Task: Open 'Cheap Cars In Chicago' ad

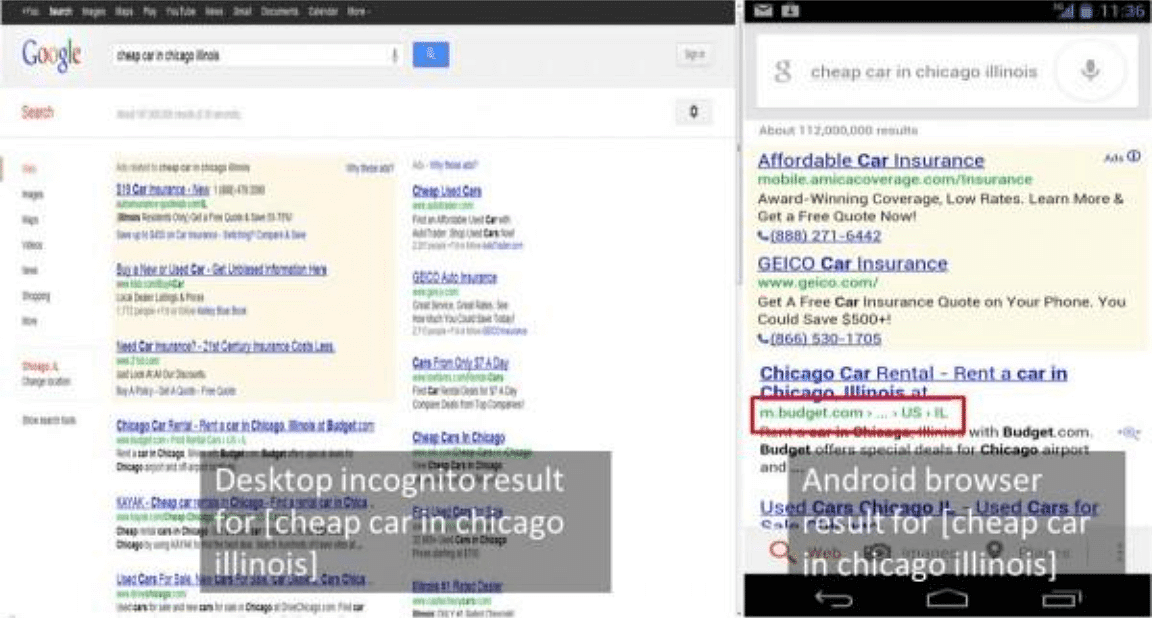Action: [459, 437]
